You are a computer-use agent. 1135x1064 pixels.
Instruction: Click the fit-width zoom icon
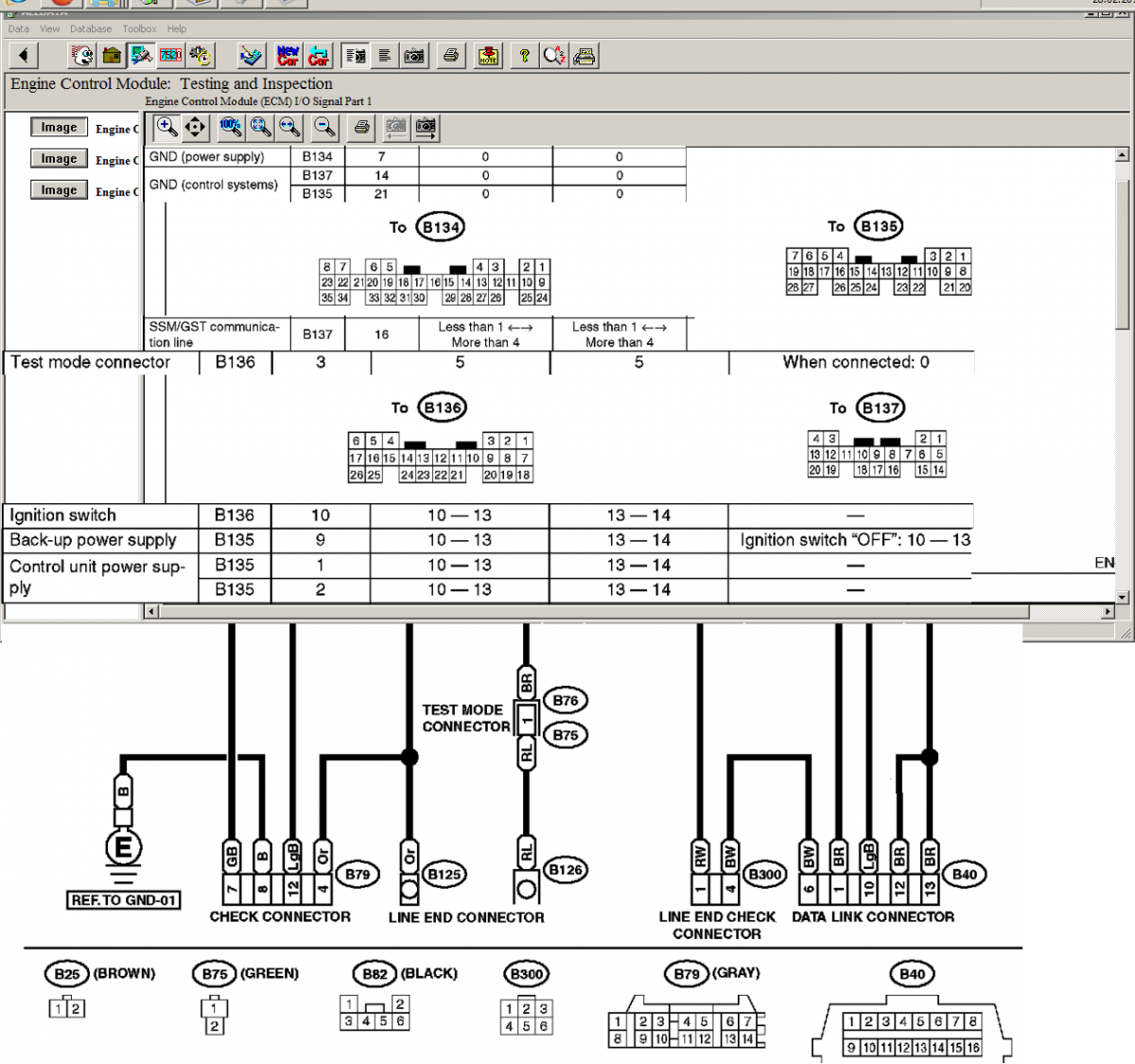point(289,127)
